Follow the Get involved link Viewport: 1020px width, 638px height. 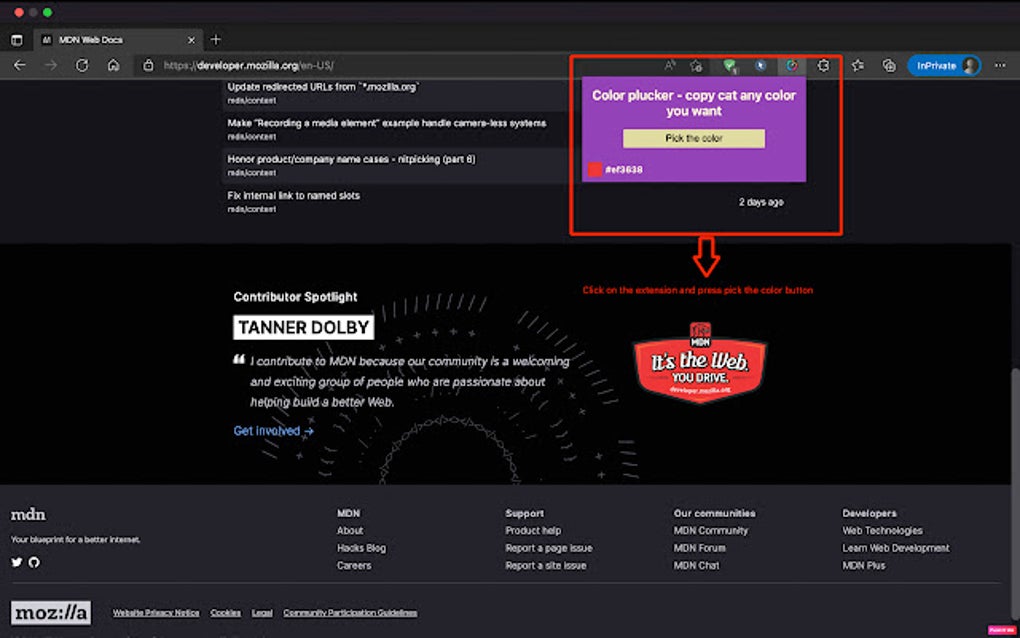click(x=266, y=430)
